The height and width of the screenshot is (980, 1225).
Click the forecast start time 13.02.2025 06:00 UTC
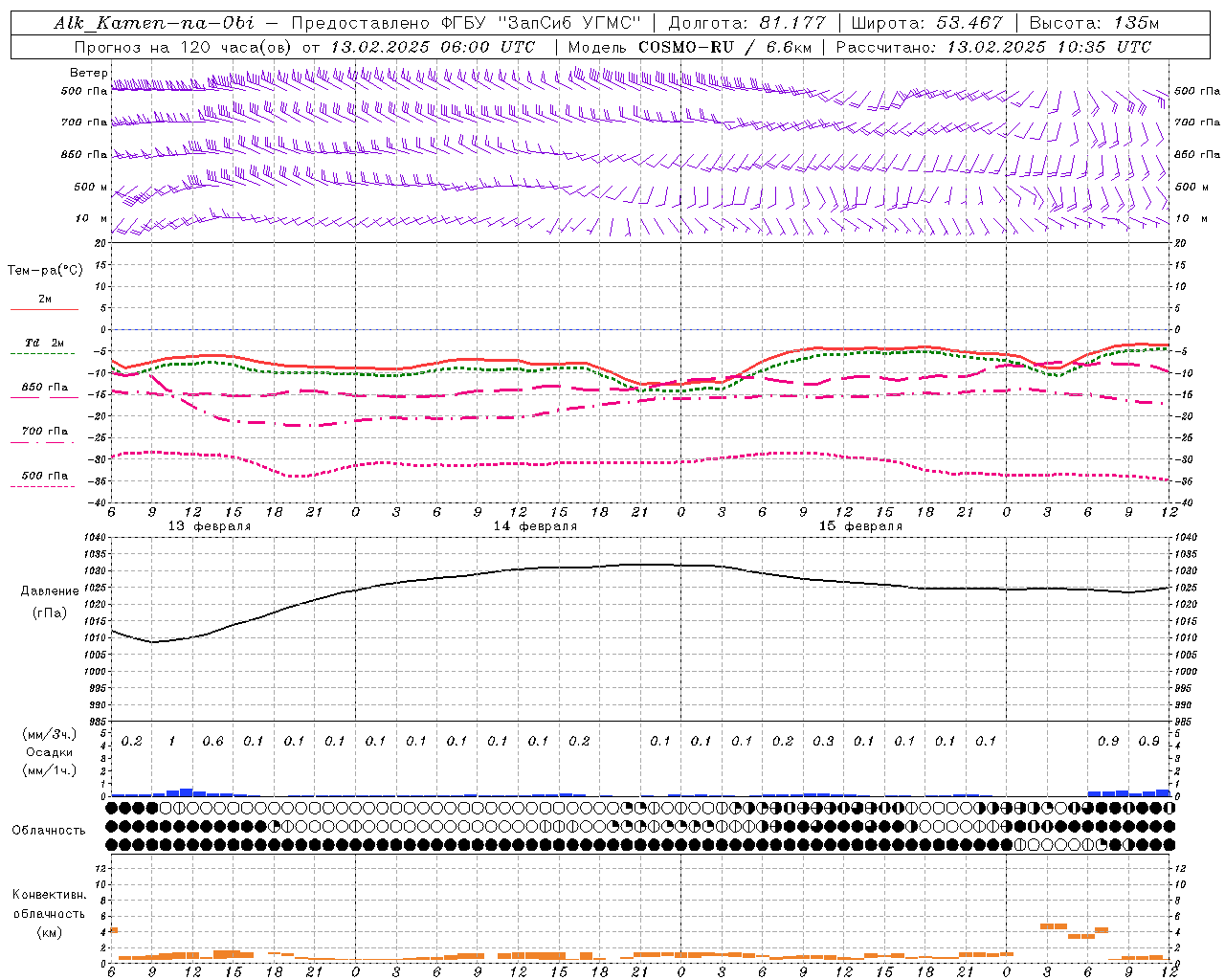432,47
